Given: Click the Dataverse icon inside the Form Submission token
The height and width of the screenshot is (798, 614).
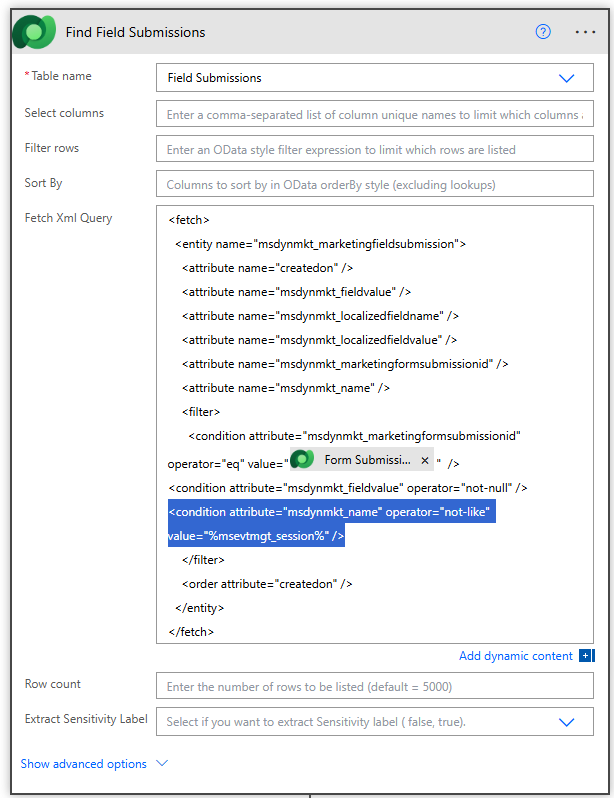Looking at the screenshot, I should tap(303, 460).
